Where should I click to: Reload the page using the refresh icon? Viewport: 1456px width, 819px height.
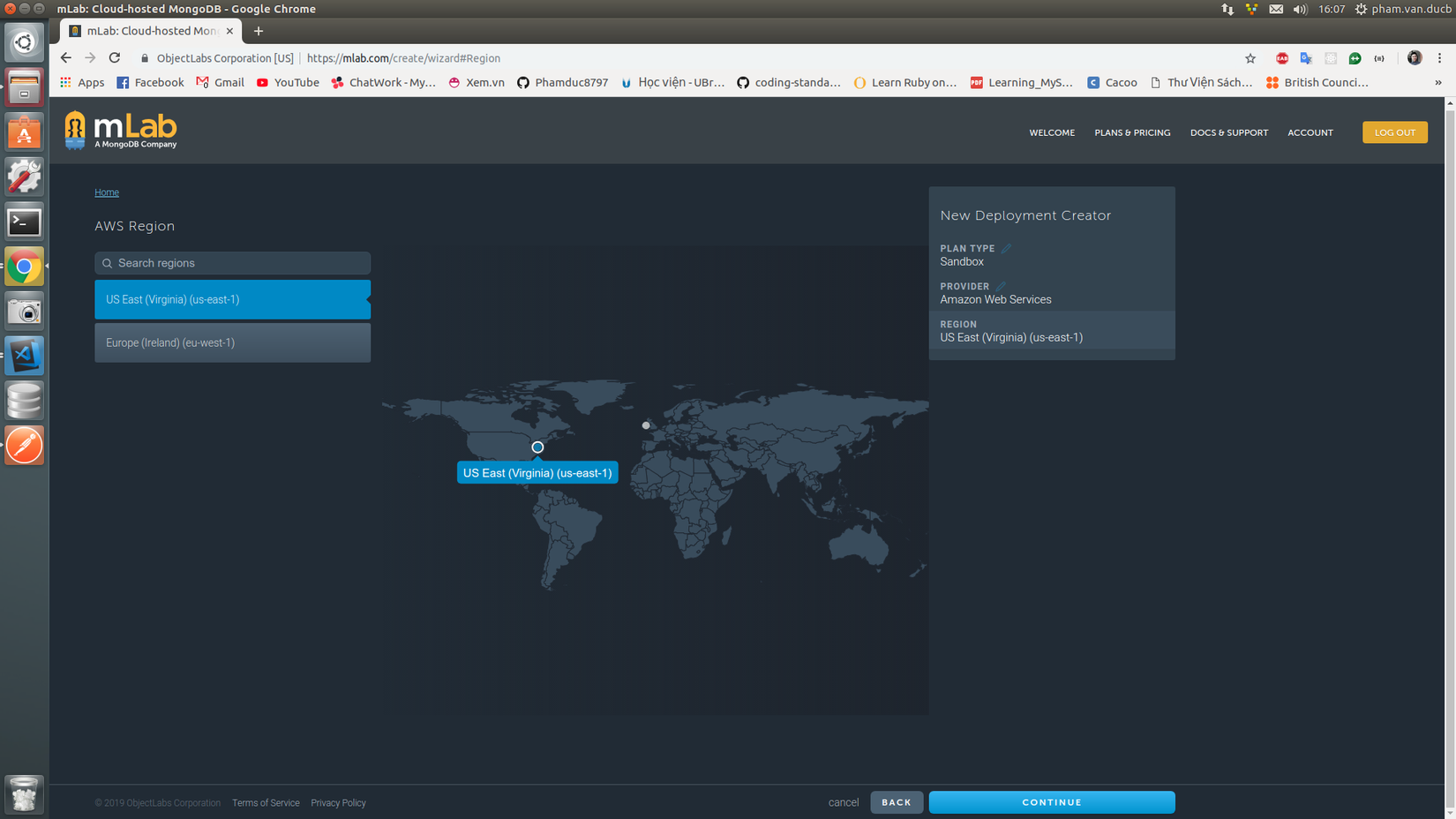click(115, 58)
